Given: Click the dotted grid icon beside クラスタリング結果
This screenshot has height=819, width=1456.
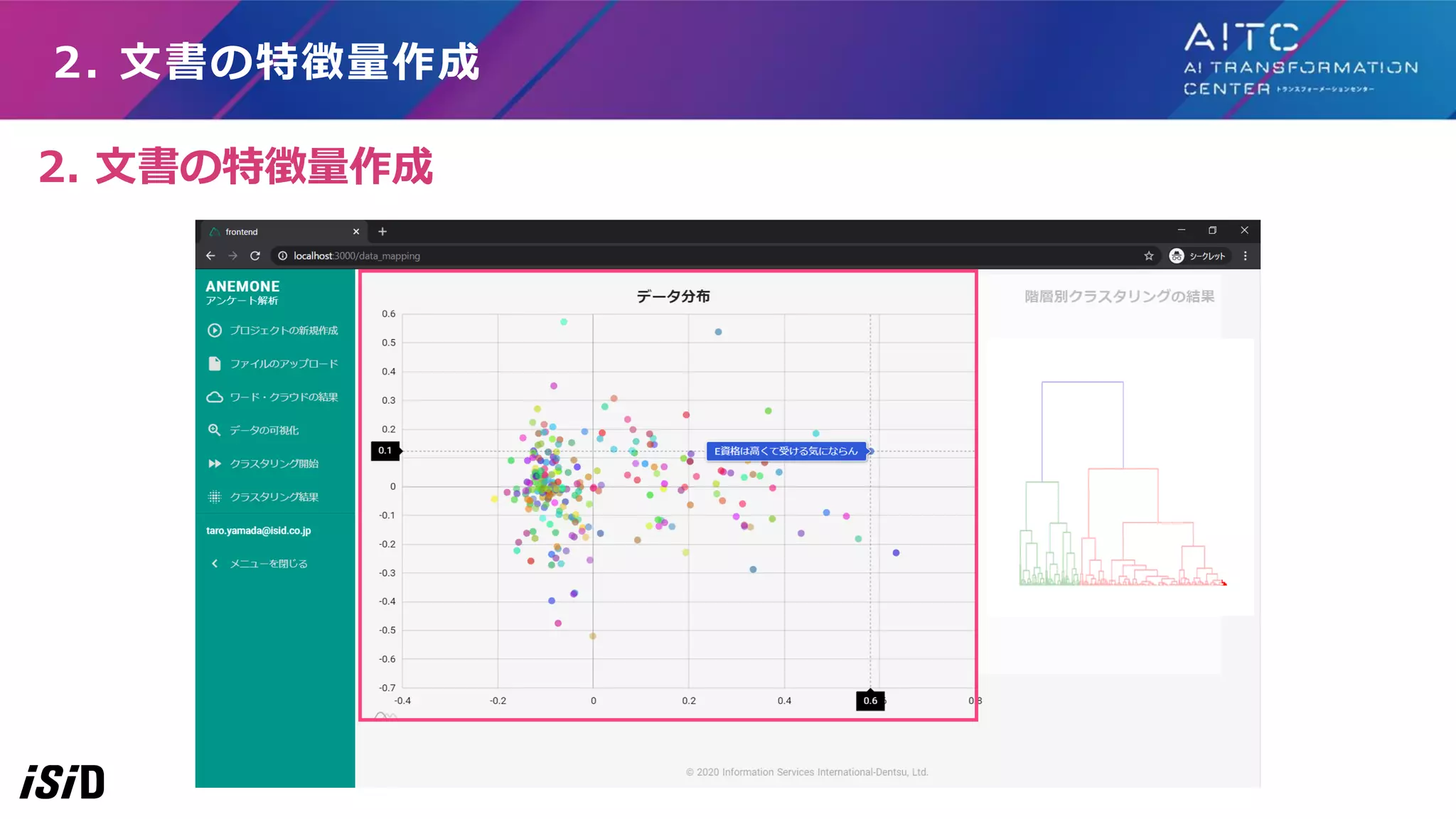Looking at the screenshot, I should point(214,497).
